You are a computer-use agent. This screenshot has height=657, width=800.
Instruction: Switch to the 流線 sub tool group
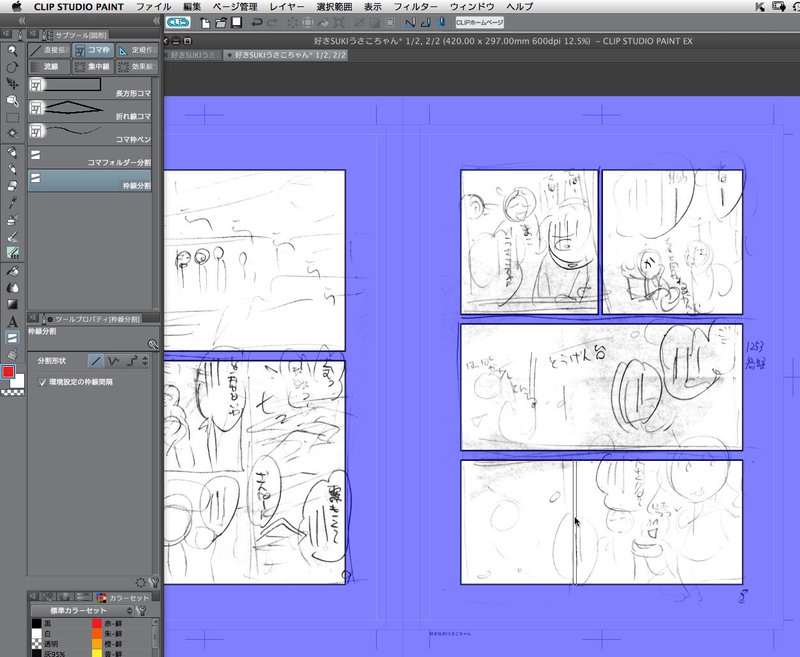click(x=49, y=67)
